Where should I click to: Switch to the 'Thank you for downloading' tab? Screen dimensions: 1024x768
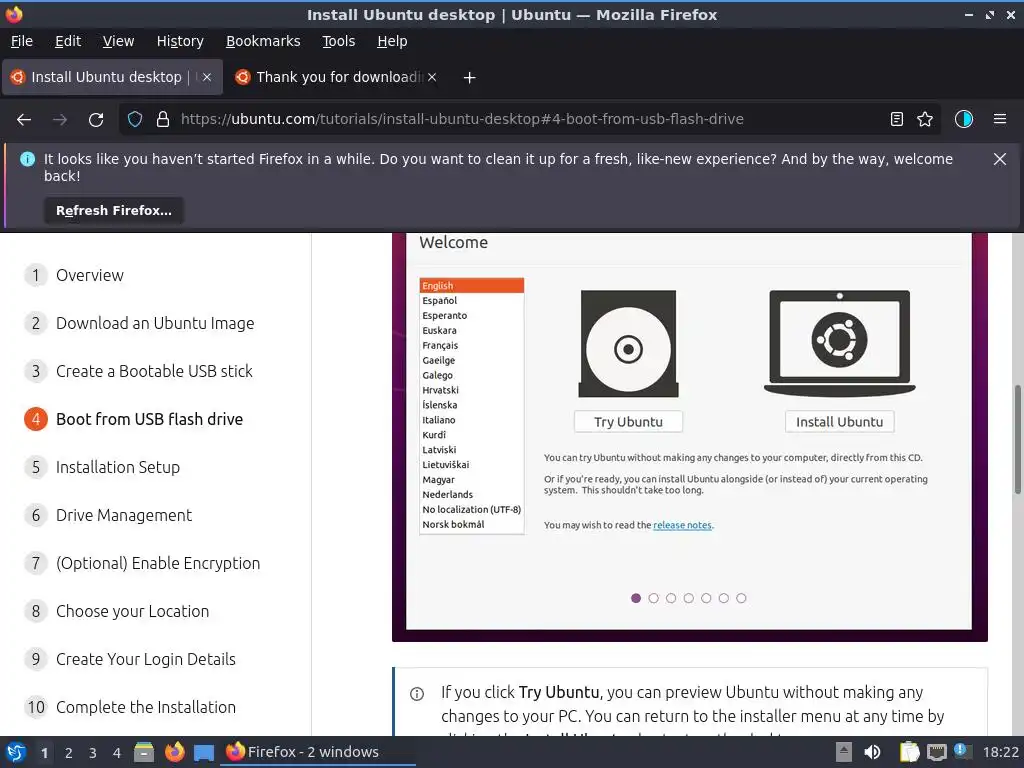click(336, 77)
